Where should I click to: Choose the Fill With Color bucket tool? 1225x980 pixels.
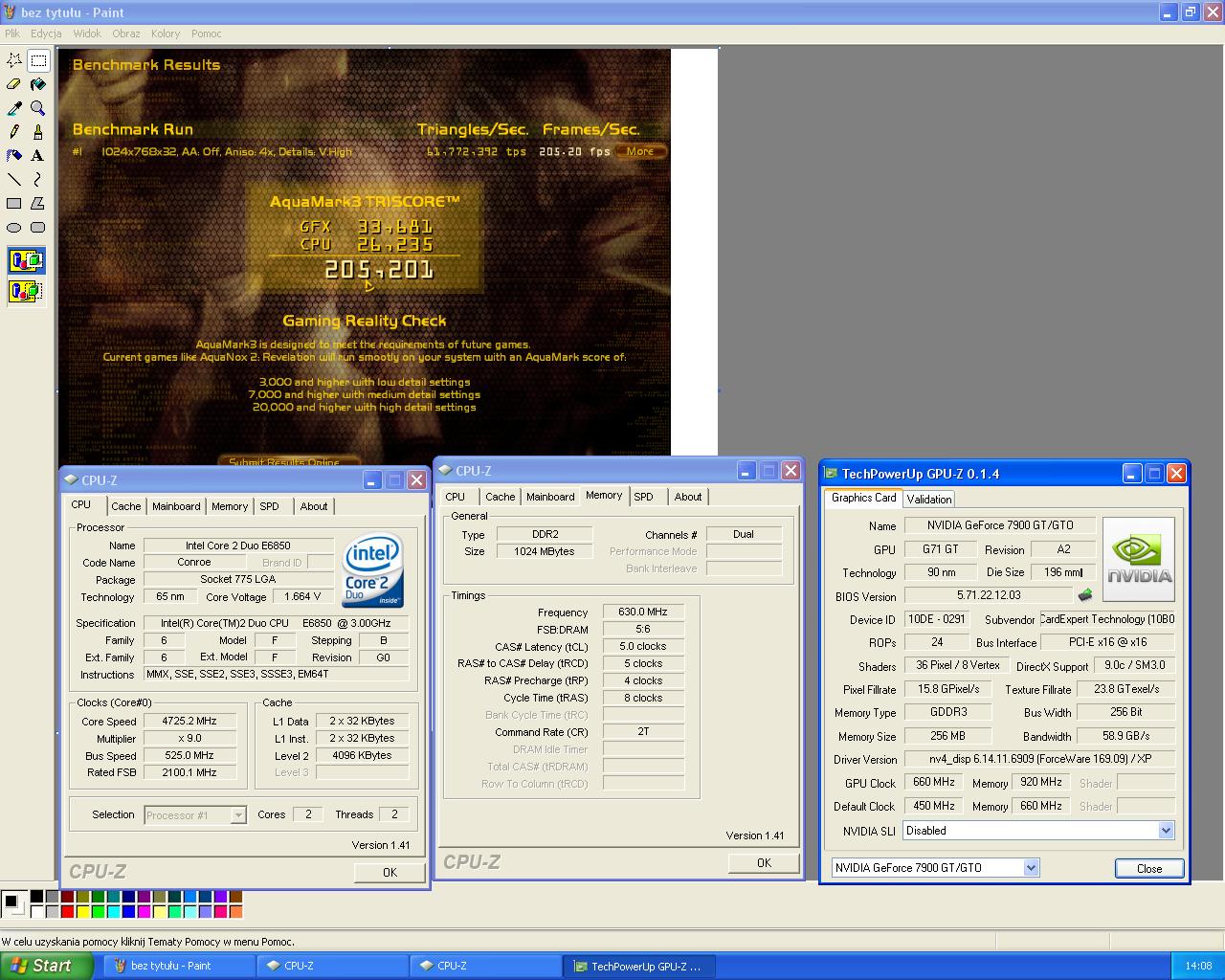pyautogui.click(x=38, y=84)
